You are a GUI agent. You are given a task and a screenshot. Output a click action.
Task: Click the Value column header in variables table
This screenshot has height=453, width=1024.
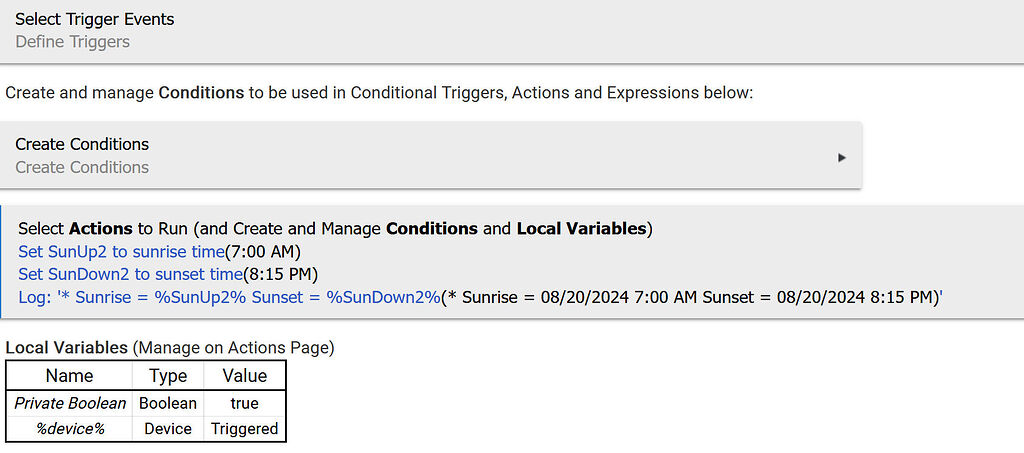click(x=245, y=376)
